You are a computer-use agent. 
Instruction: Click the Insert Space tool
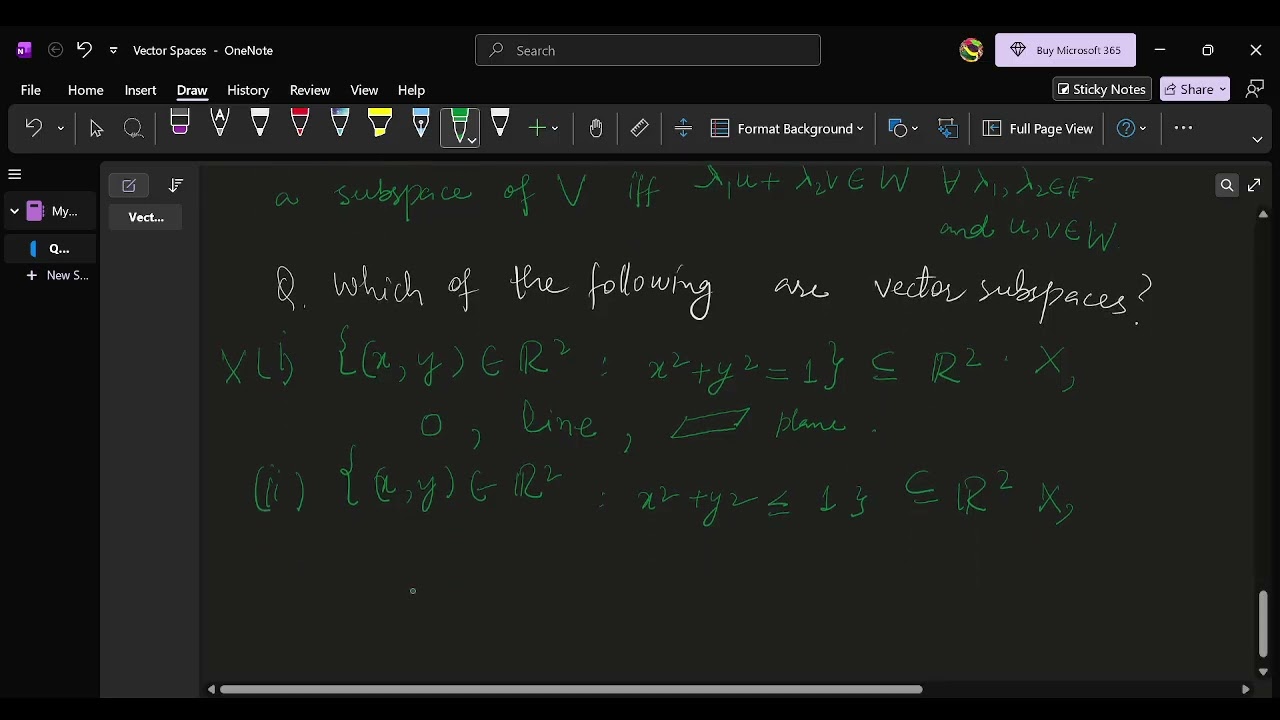point(683,128)
